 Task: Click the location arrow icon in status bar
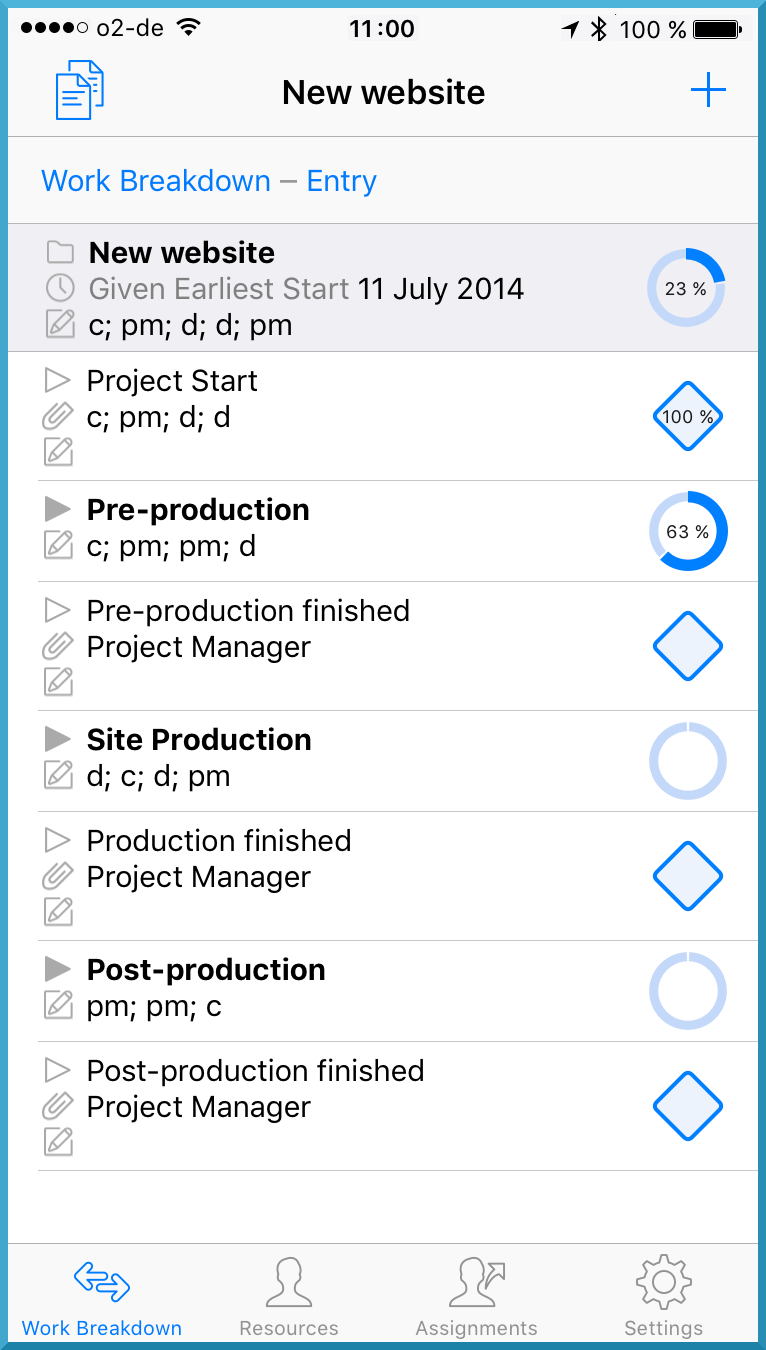(x=570, y=29)
